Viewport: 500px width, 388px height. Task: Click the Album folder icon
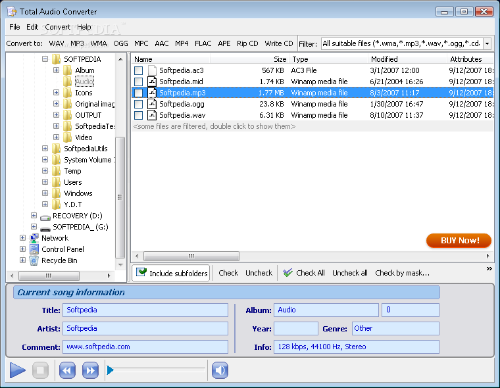click(67, 70)
